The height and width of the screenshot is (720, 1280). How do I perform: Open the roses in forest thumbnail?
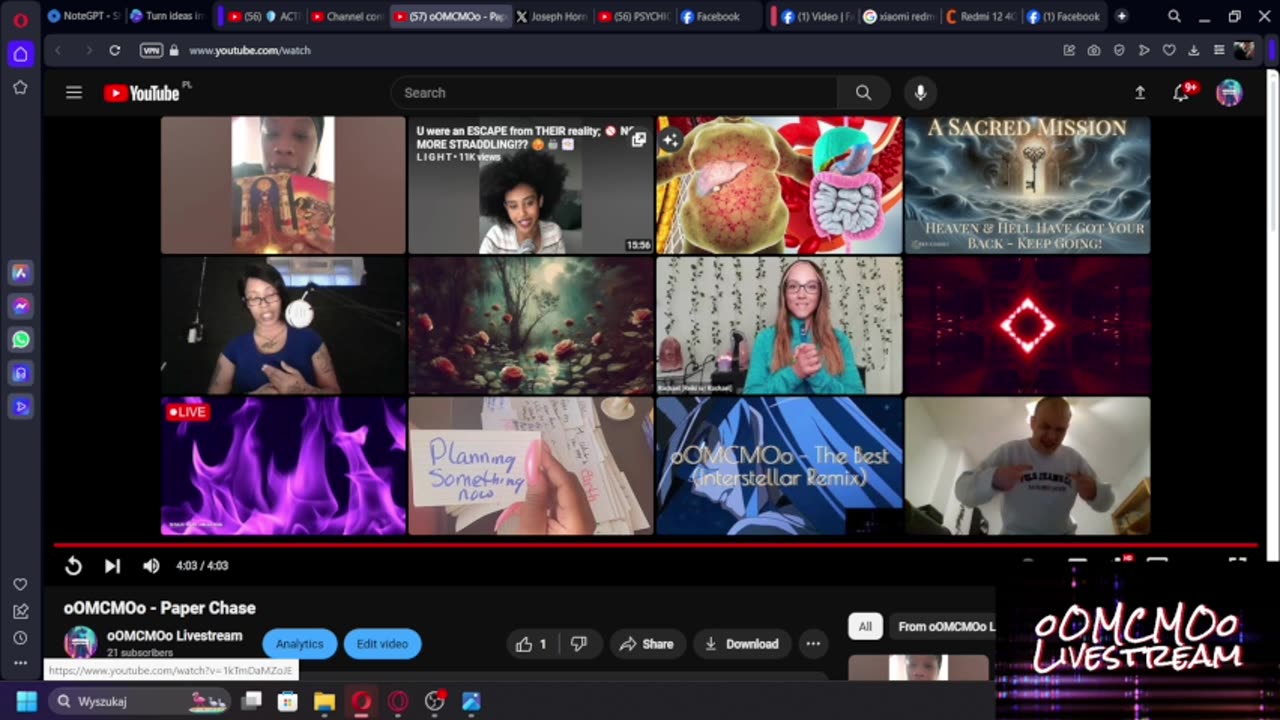[x=531, y=326]
